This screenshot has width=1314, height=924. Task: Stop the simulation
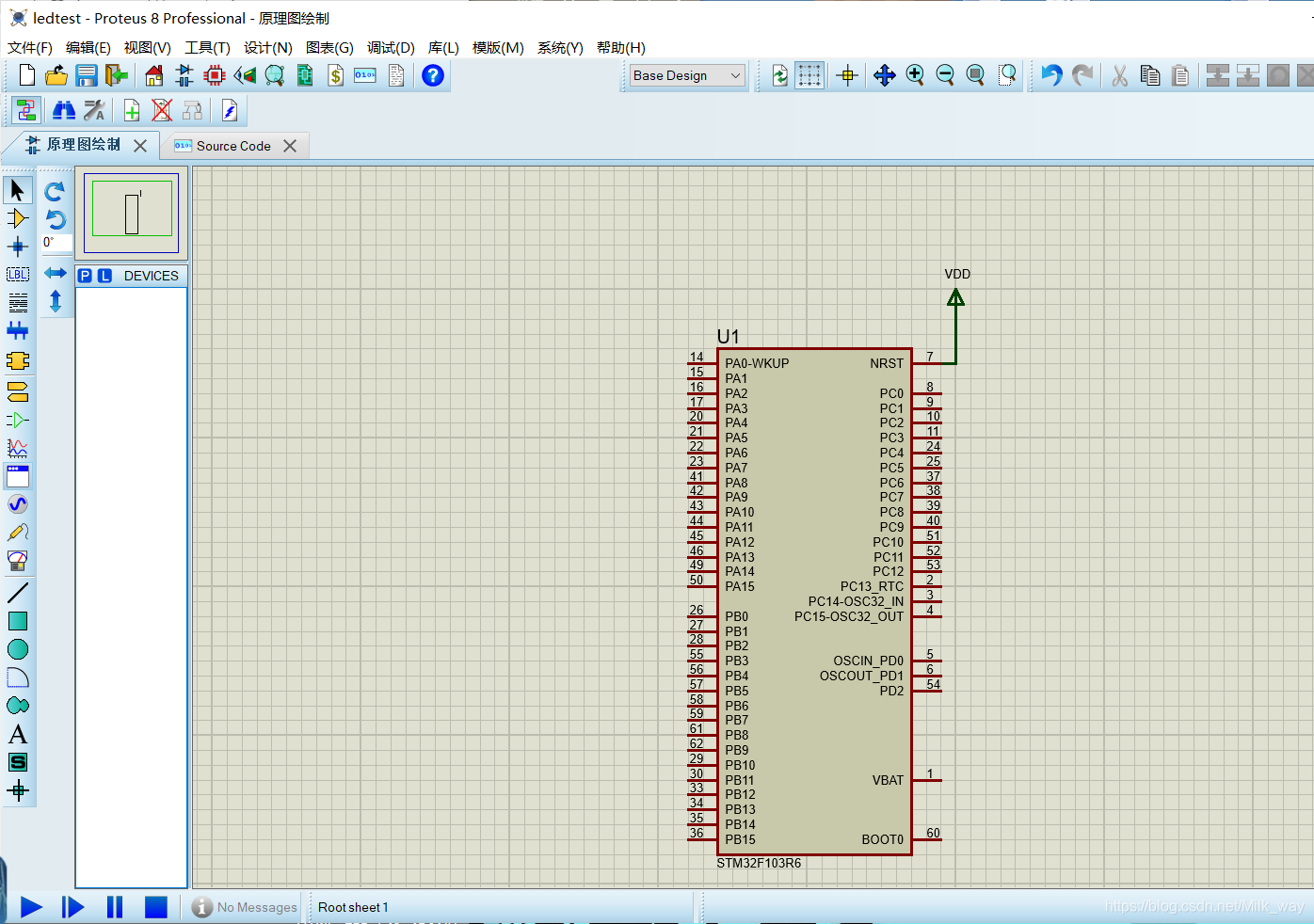pos(156,907)
